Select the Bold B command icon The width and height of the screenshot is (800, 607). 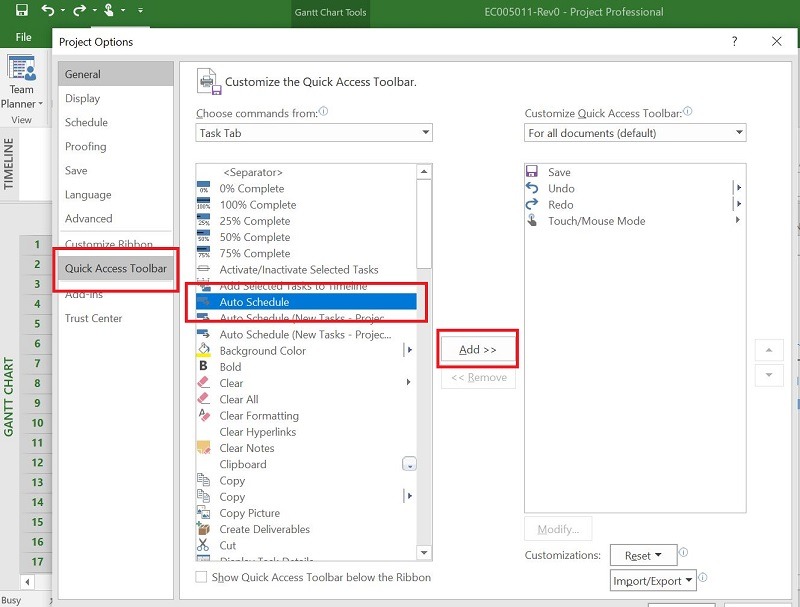(x=203, y=366)
